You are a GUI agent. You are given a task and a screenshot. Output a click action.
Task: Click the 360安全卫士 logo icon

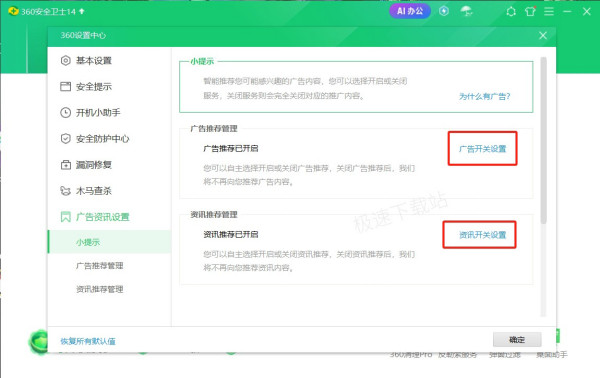point(13,11)
